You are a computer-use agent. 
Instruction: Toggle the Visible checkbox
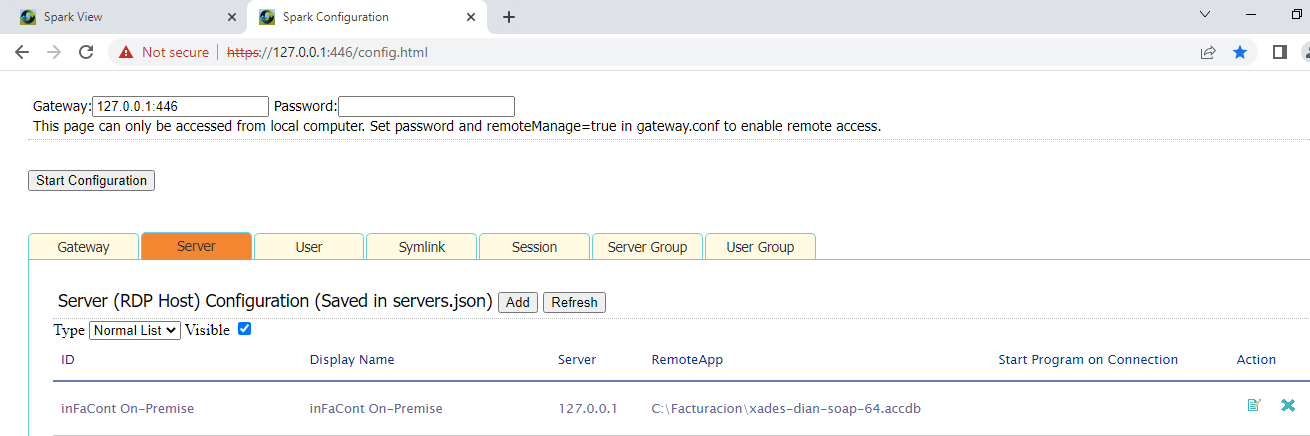(x=244, y=328)
